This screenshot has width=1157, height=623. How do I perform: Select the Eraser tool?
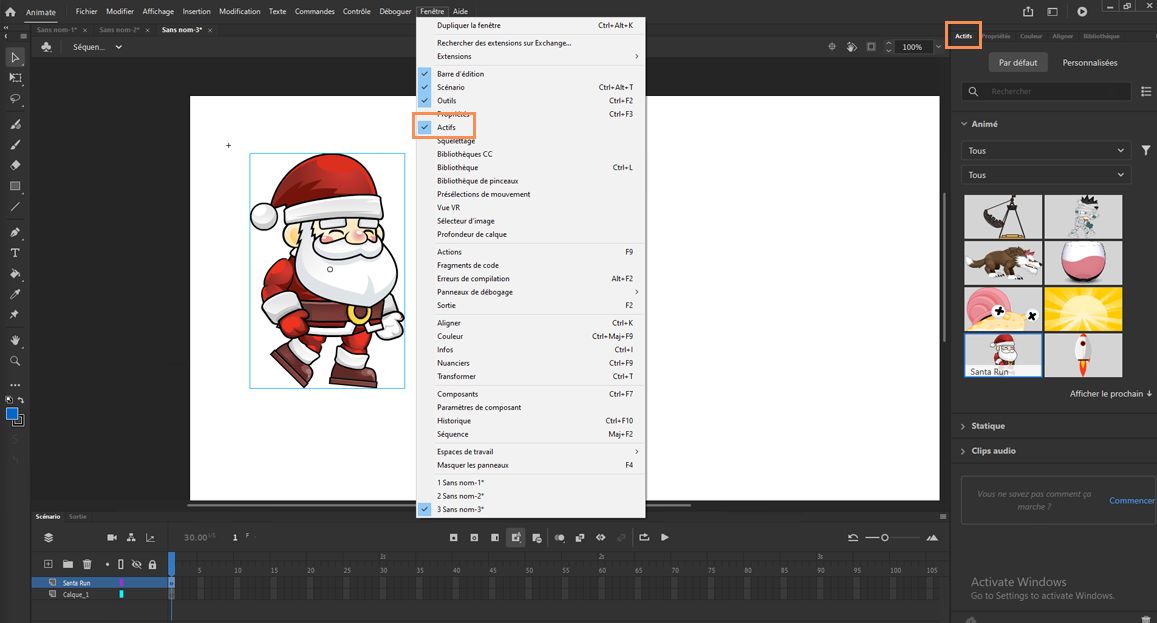click(x=15, y=165)
